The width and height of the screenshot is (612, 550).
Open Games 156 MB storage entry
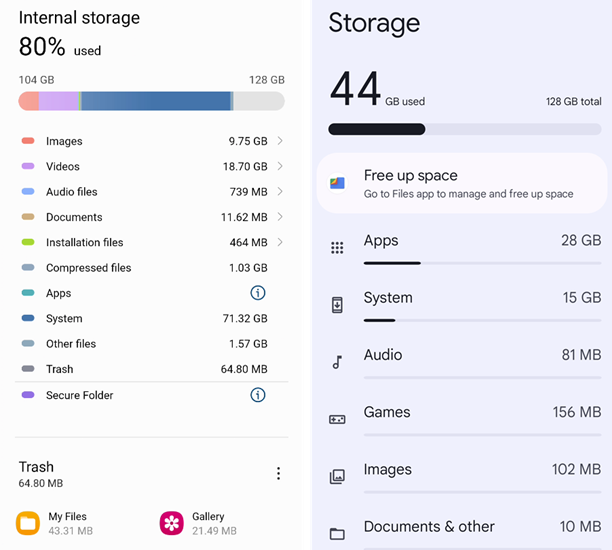tap(464, 420)
